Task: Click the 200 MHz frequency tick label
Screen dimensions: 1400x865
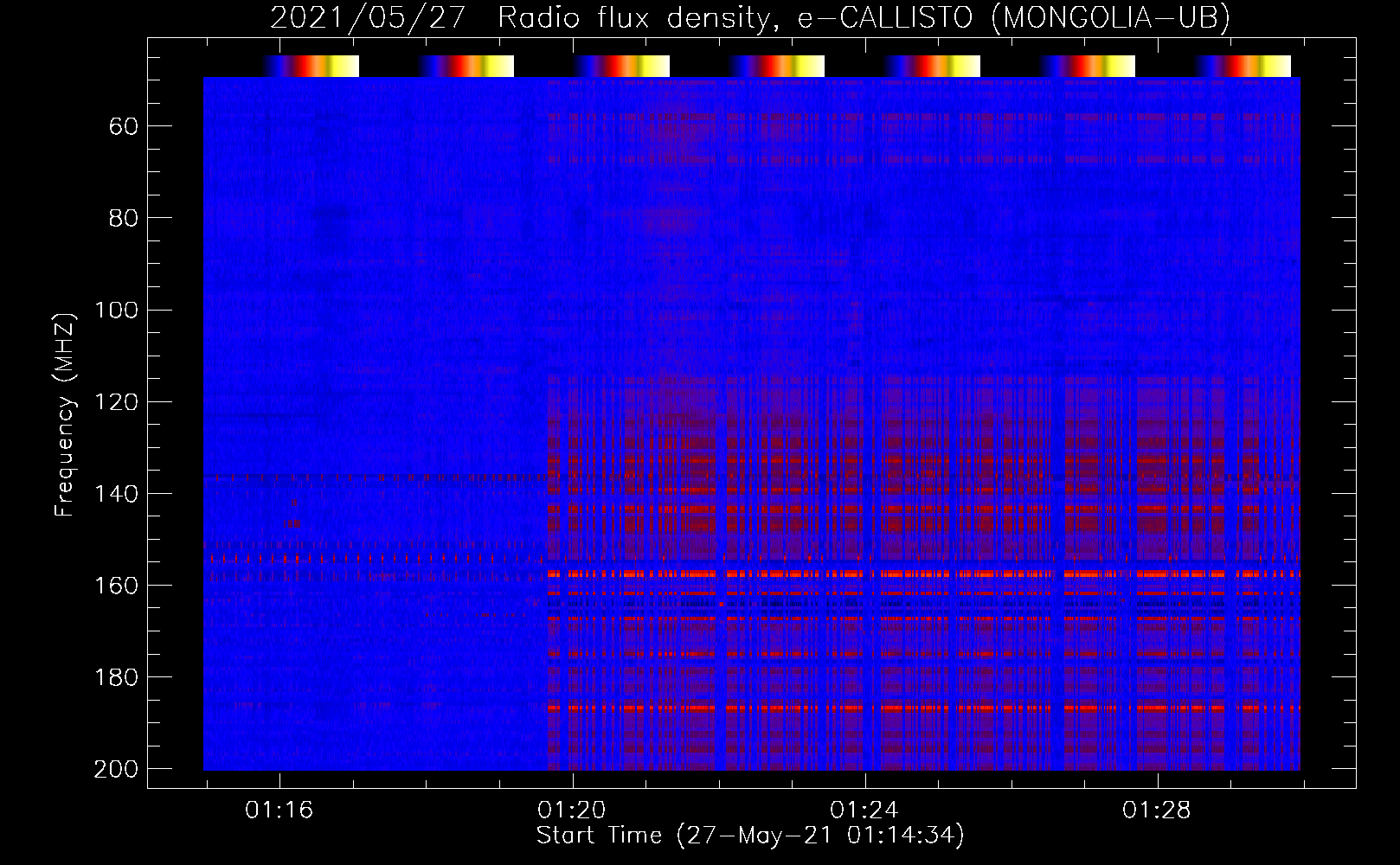Action: 116,768
